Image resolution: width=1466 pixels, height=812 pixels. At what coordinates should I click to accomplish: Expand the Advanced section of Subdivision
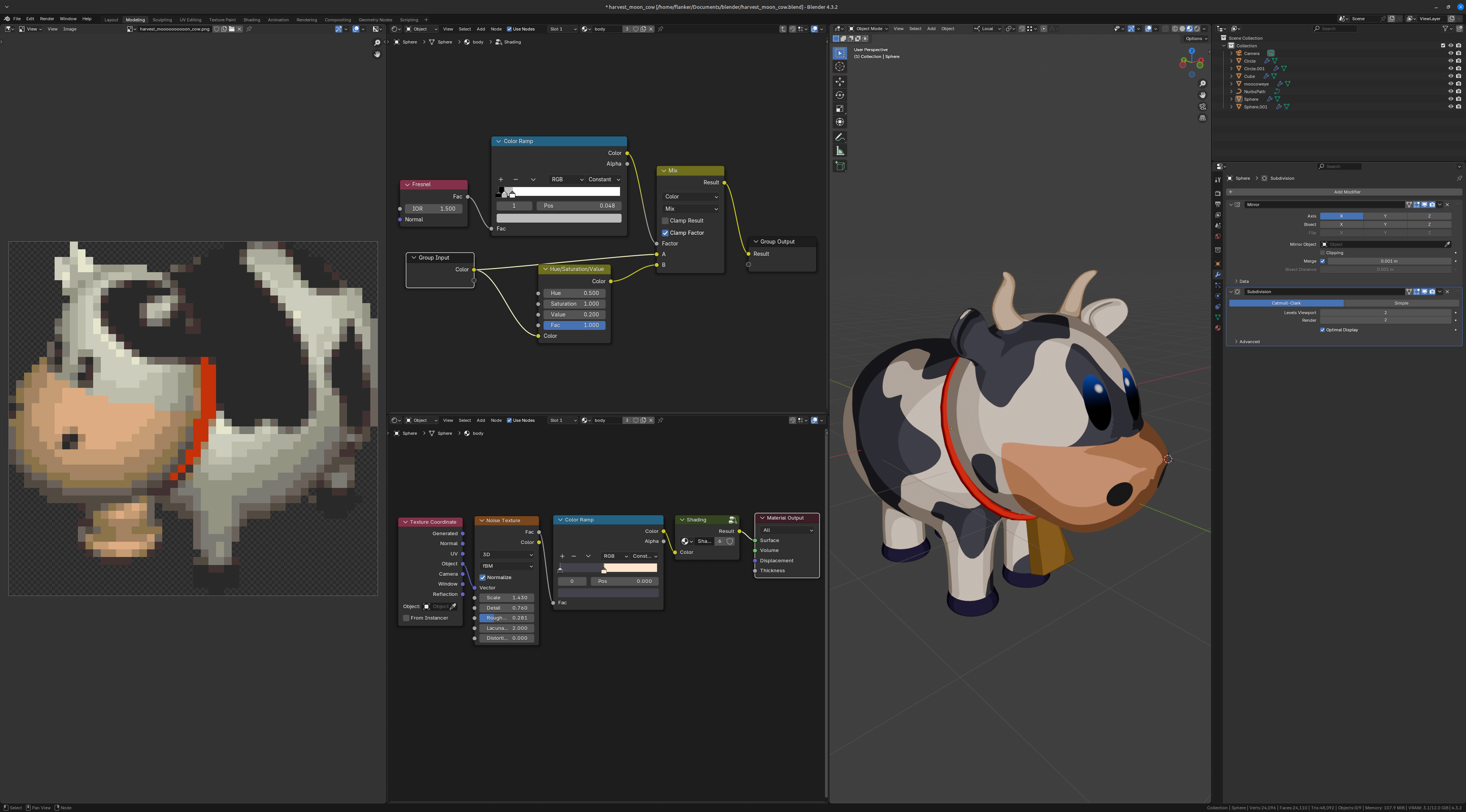click(x=1249, y=341)
